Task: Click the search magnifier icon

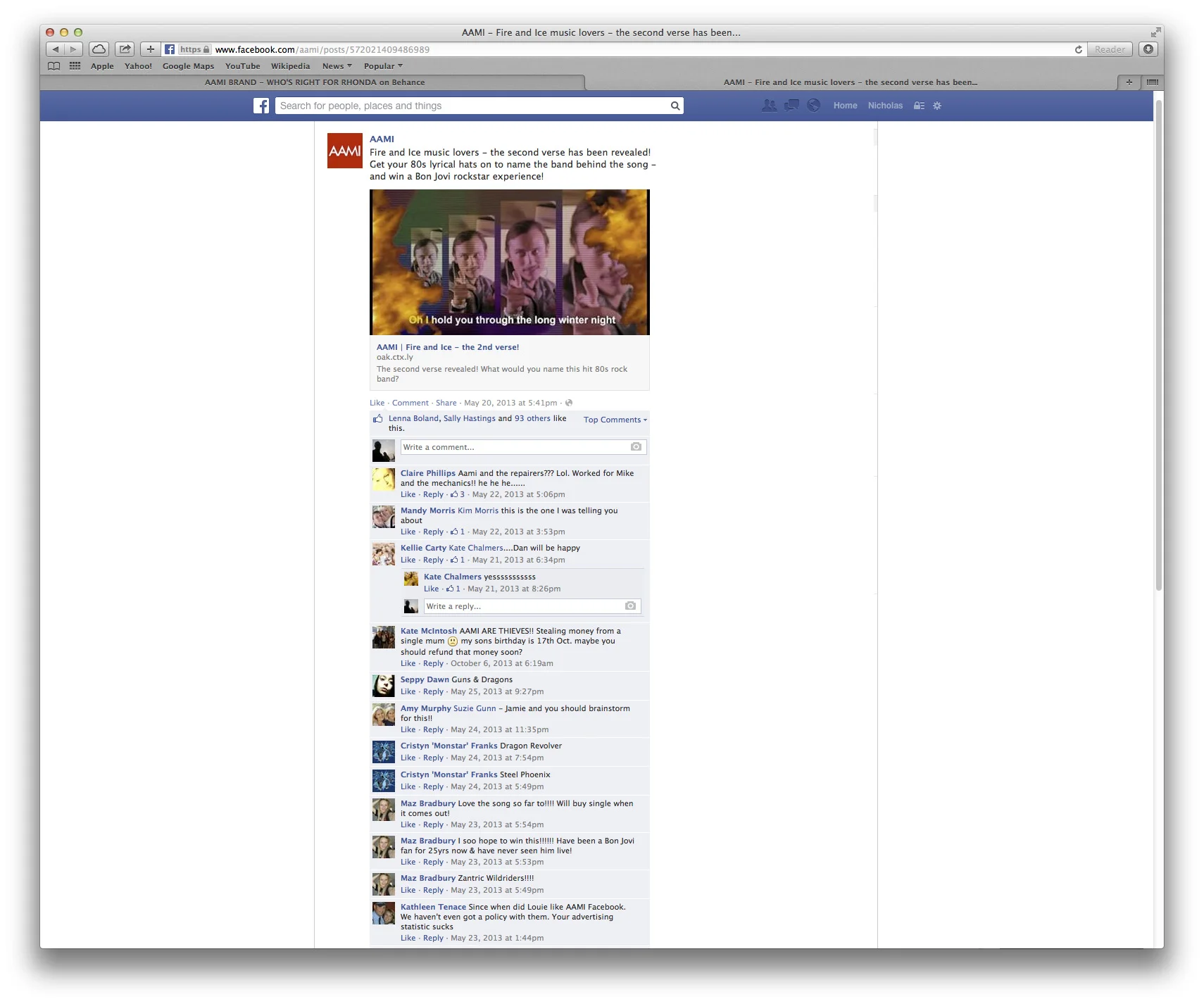Action: (675, 106)
